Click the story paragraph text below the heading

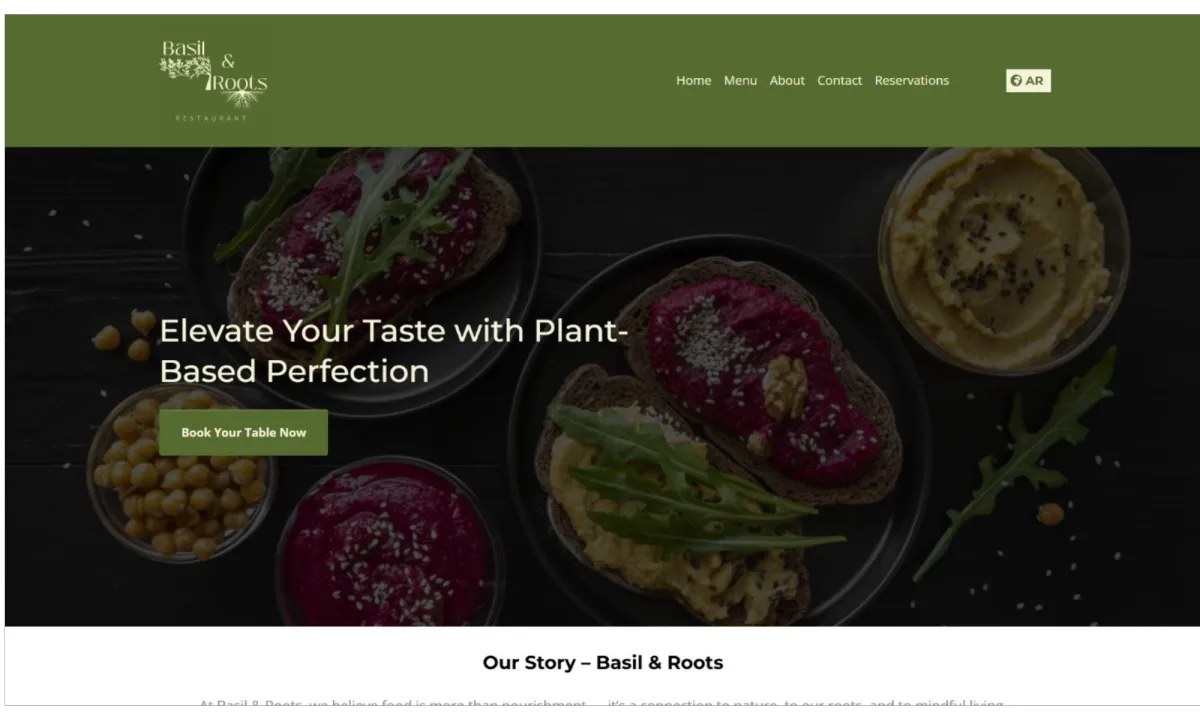pos(600,702)
